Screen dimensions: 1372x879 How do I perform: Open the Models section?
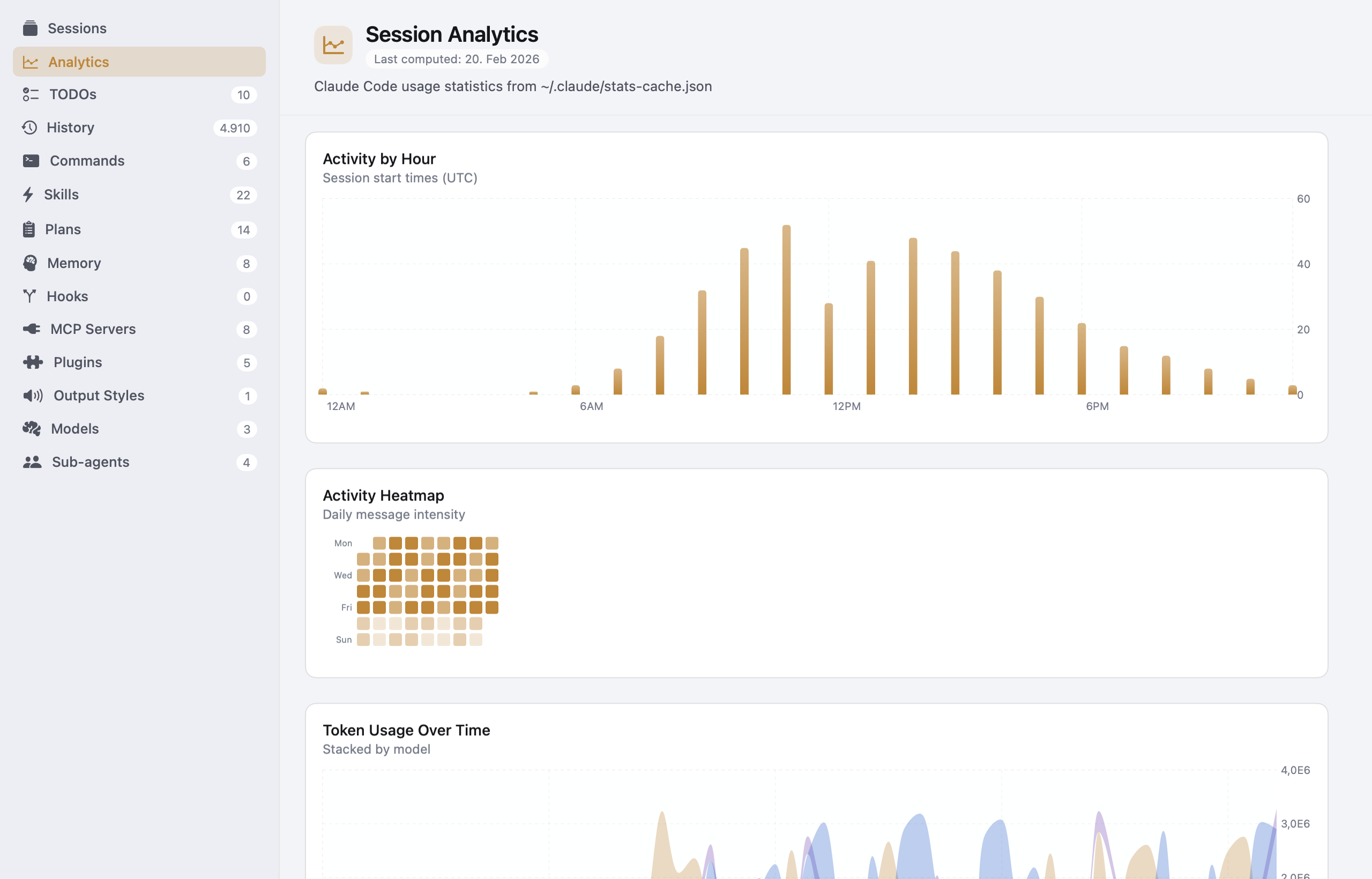[x=74, y=429]
